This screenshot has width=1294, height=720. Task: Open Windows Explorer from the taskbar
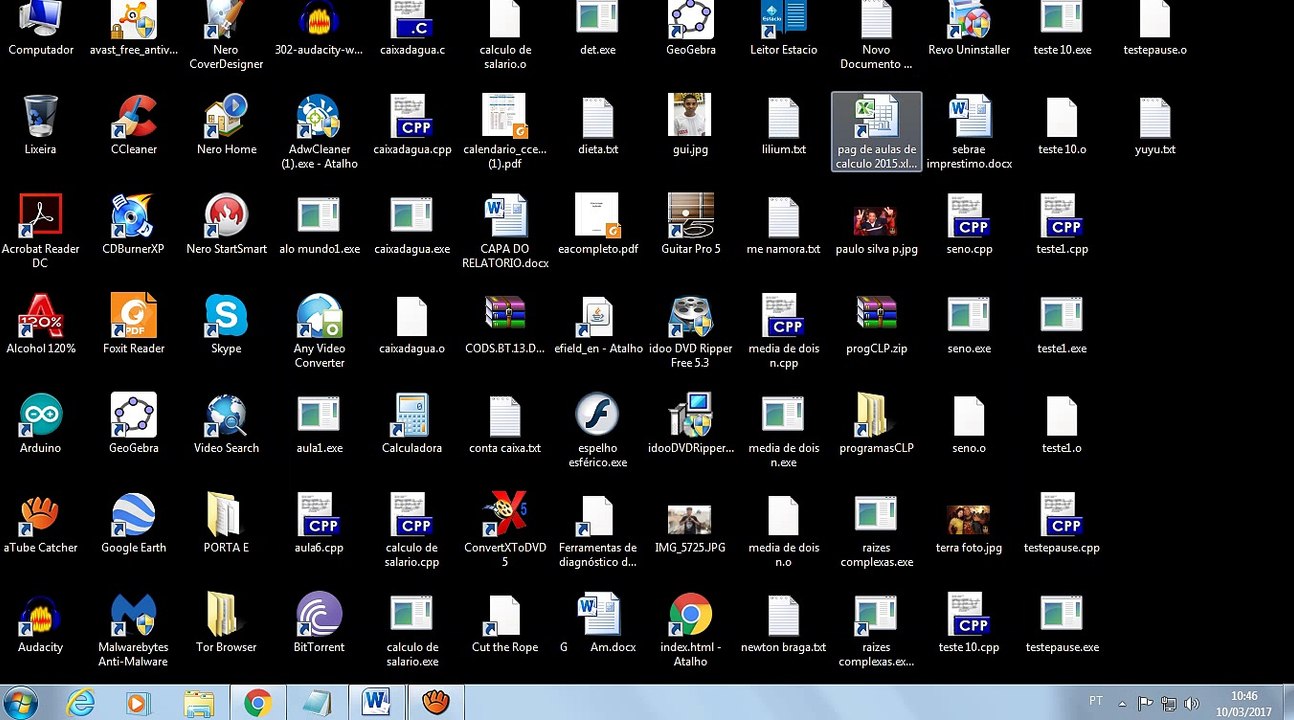(x=199, y=703)
